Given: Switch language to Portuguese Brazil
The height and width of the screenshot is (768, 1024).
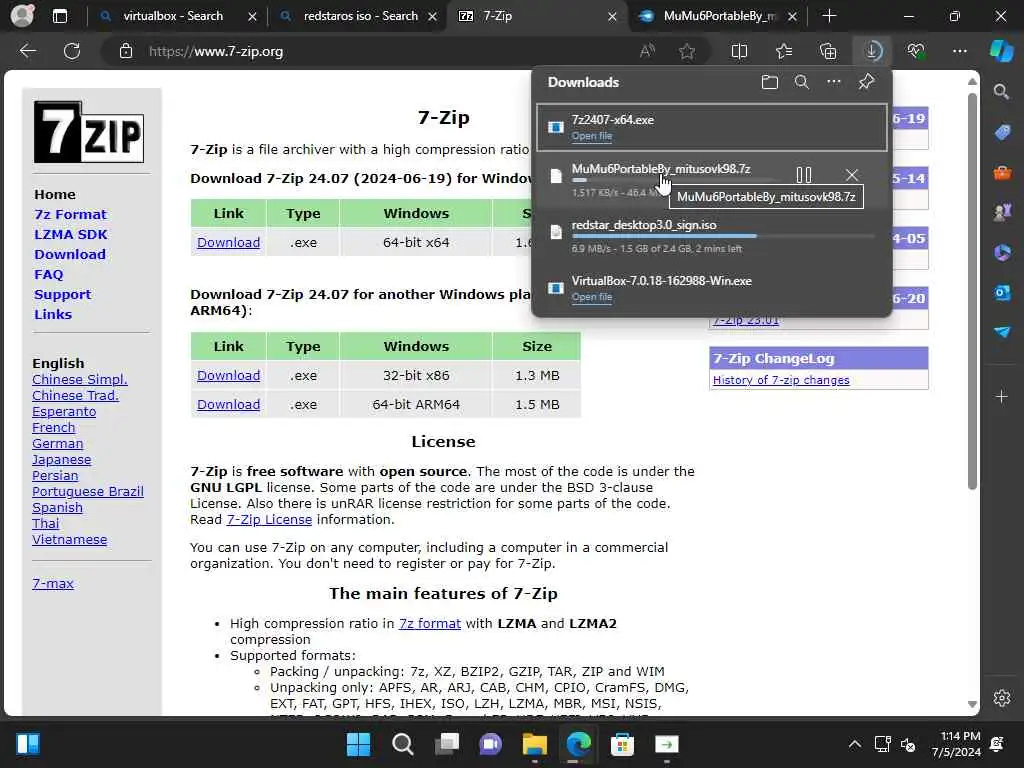Looking at the screenshot, I should click(x=88, y=492).
